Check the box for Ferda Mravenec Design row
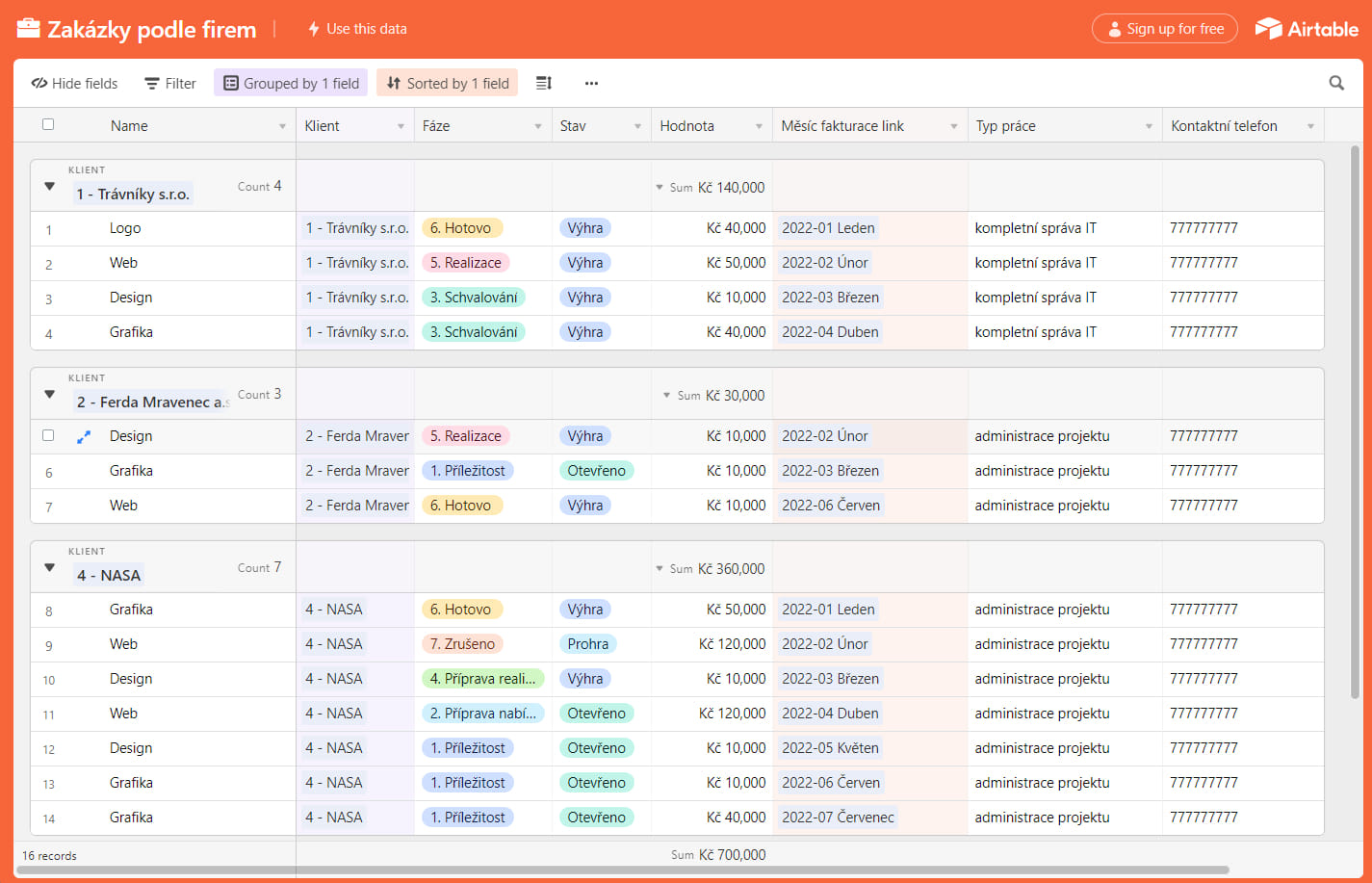The height and width of the screenshot is (883, 1372). 48,435
